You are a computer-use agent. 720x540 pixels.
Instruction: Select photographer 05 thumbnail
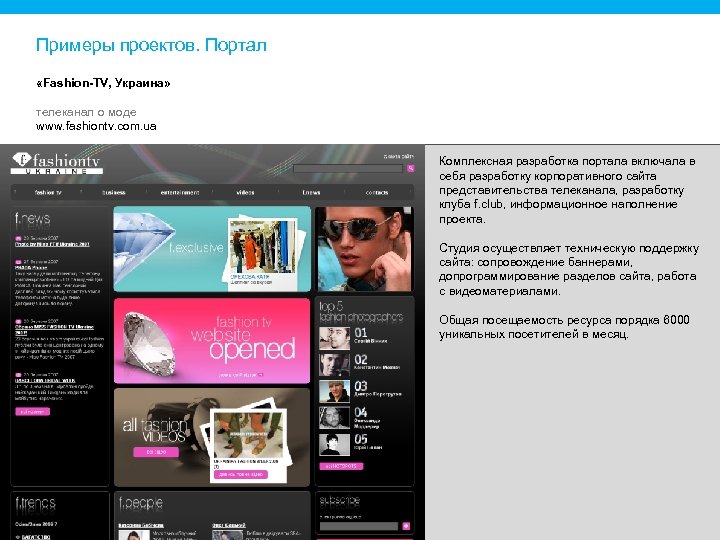334,444
